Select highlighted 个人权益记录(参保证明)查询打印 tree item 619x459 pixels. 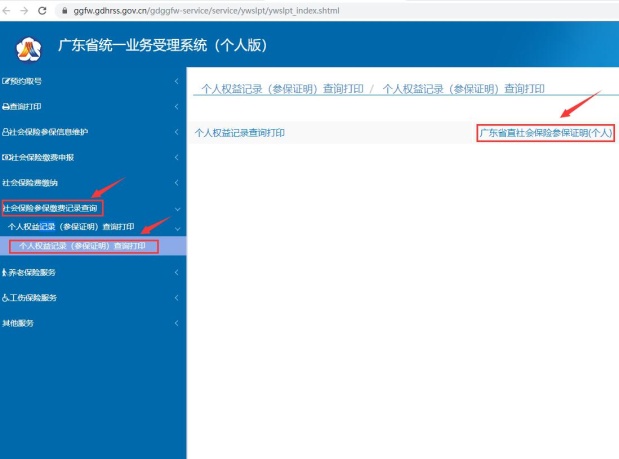[83, 246]
